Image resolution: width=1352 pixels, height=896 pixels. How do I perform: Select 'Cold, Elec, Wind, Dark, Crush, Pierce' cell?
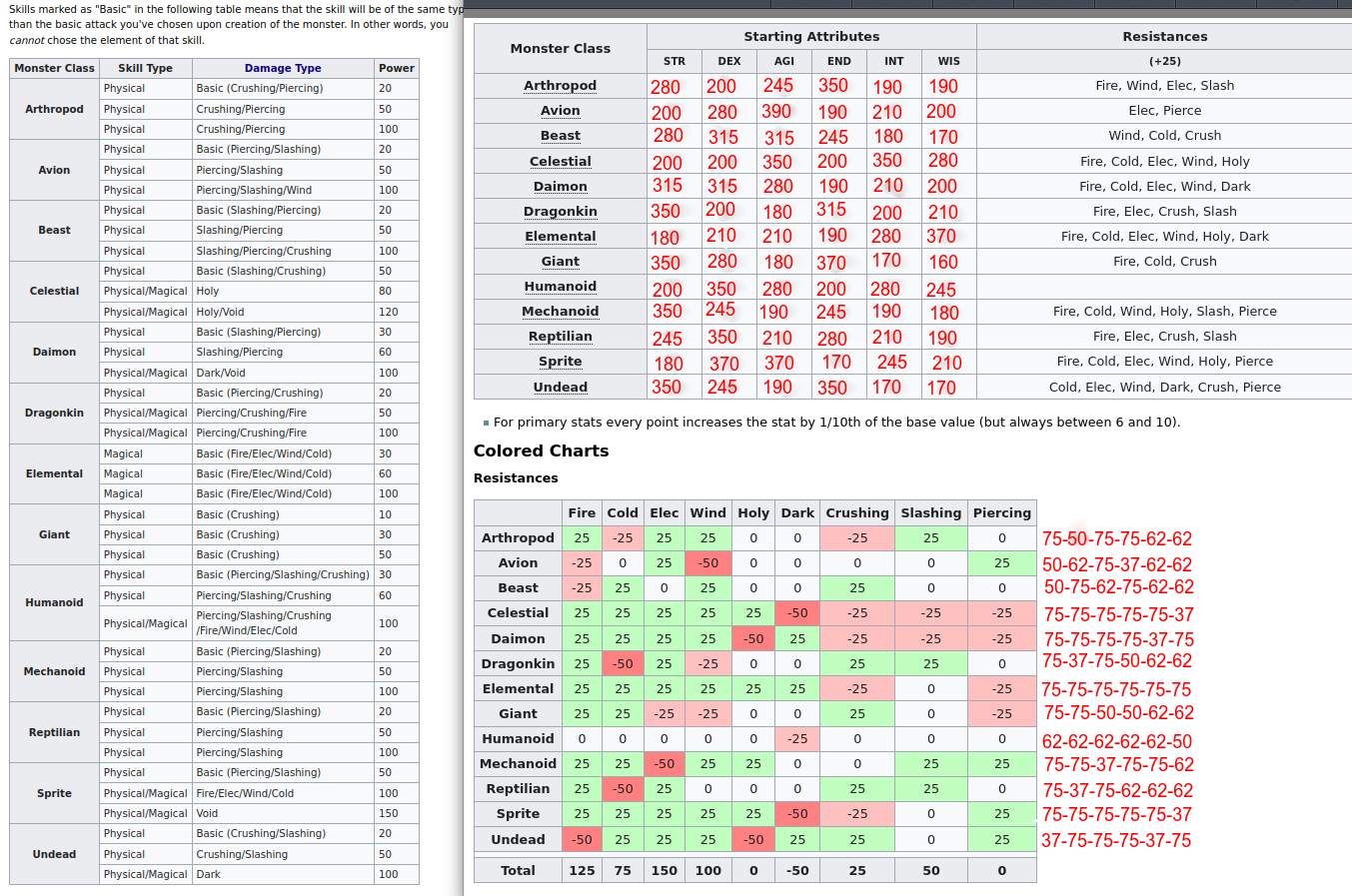(1164, 387)
